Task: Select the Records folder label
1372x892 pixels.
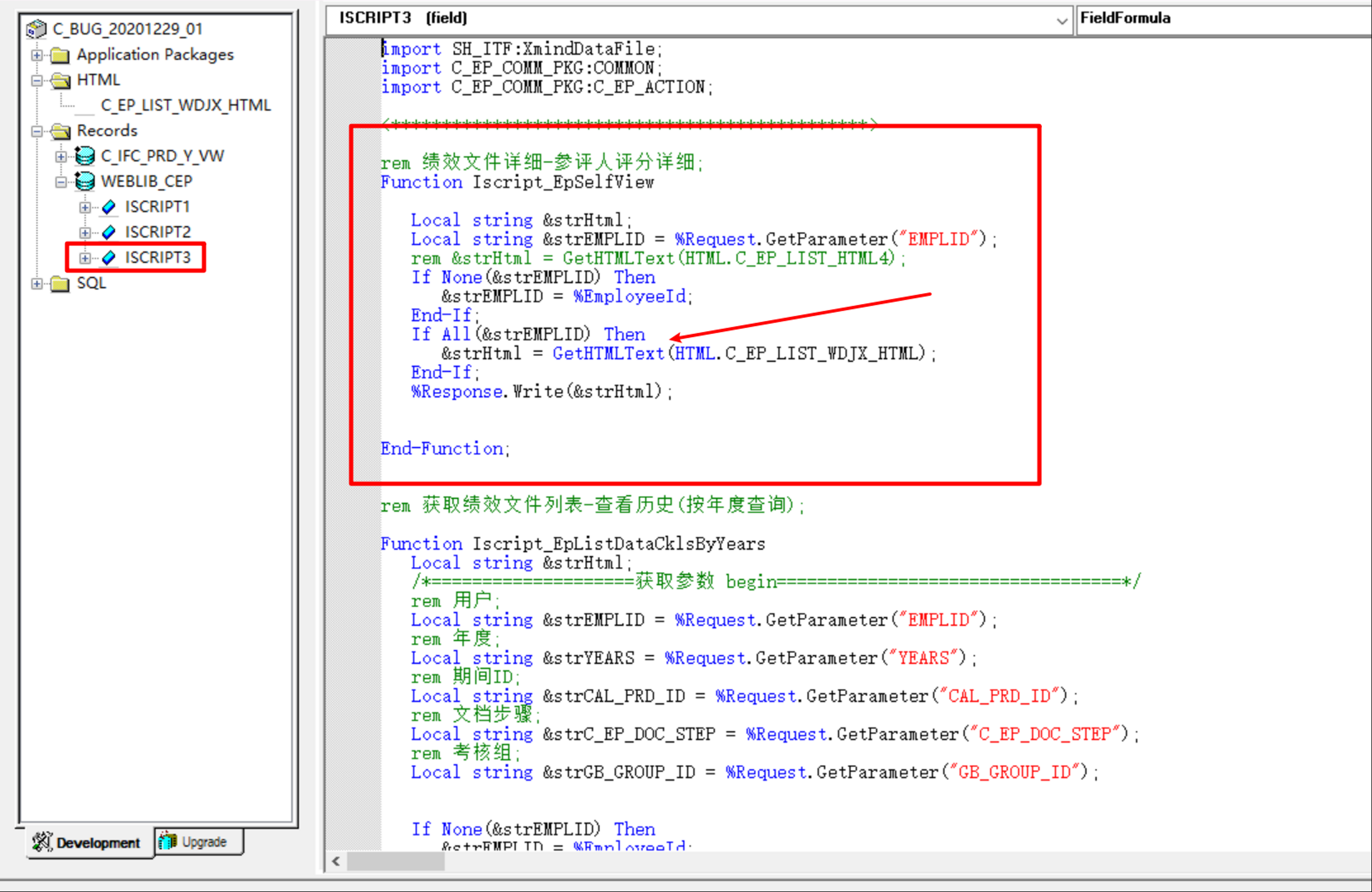Action: 107,131
